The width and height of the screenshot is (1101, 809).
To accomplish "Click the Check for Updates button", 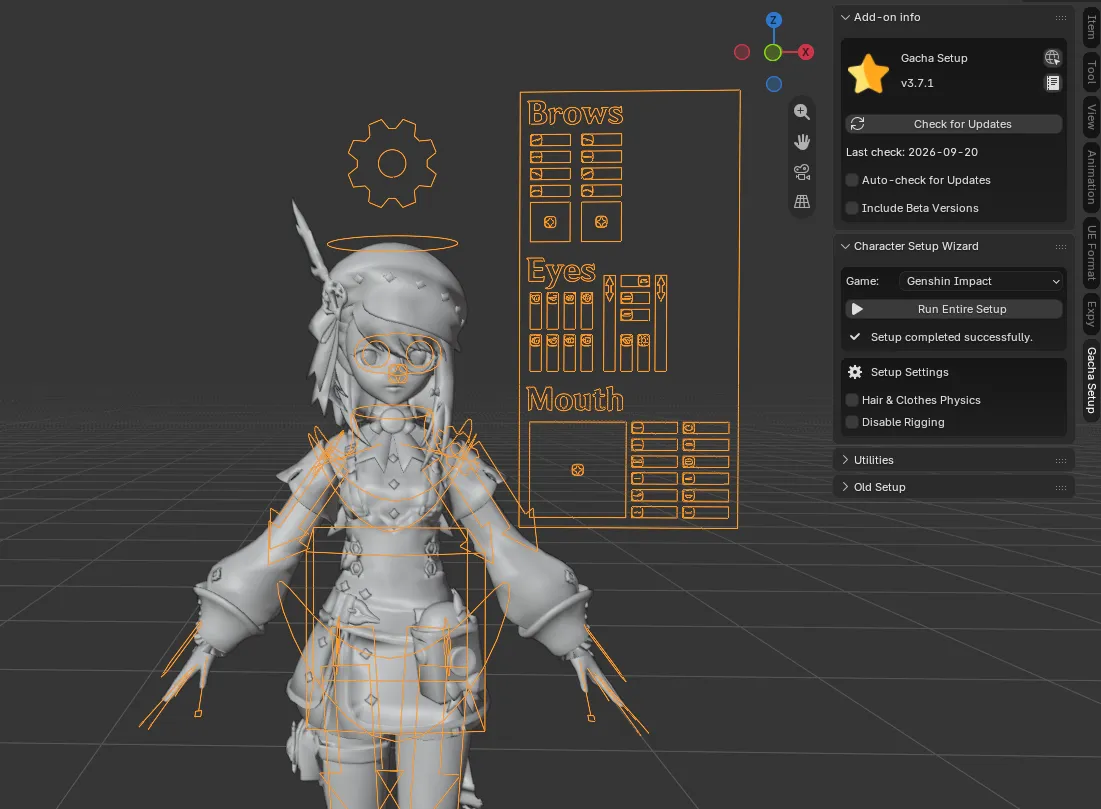I will tap(954, 124).
